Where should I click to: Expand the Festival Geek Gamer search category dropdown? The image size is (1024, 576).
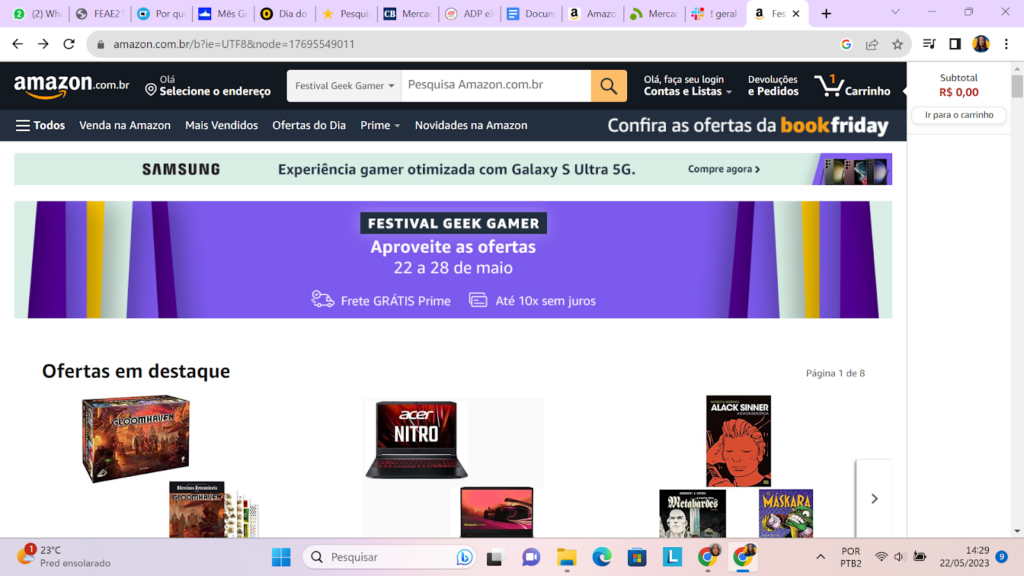[x=344, y=86]
